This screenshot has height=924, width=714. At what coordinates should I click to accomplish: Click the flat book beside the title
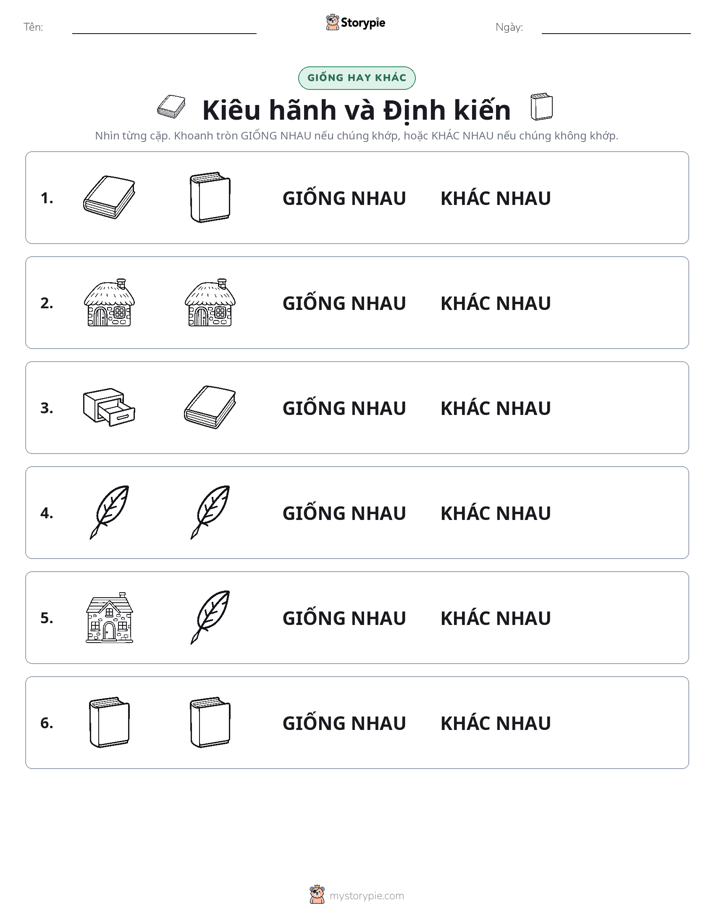[x=171, y=107]
